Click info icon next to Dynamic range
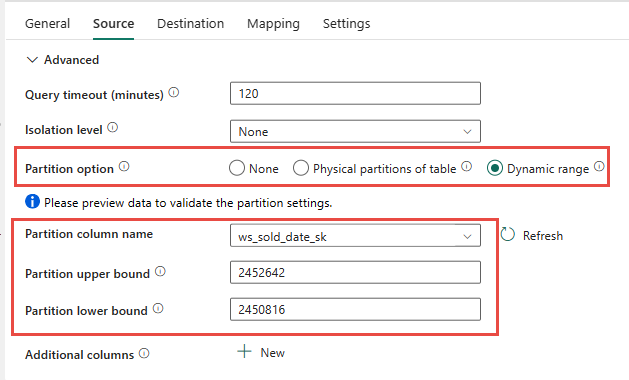The image size is (629, 380). pos(599,166)
